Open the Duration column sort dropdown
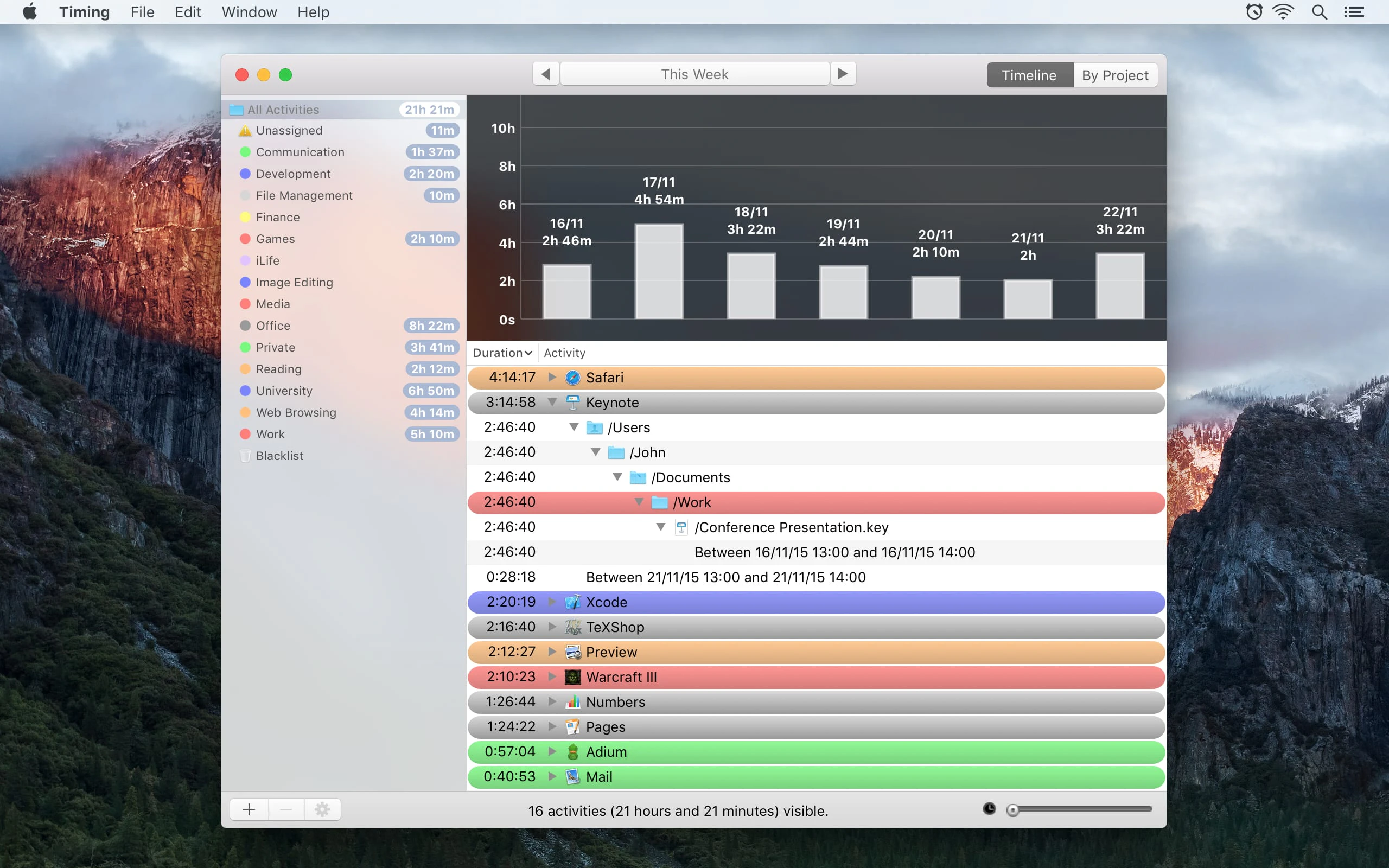Screen dimensions: 1389x868 502,353
